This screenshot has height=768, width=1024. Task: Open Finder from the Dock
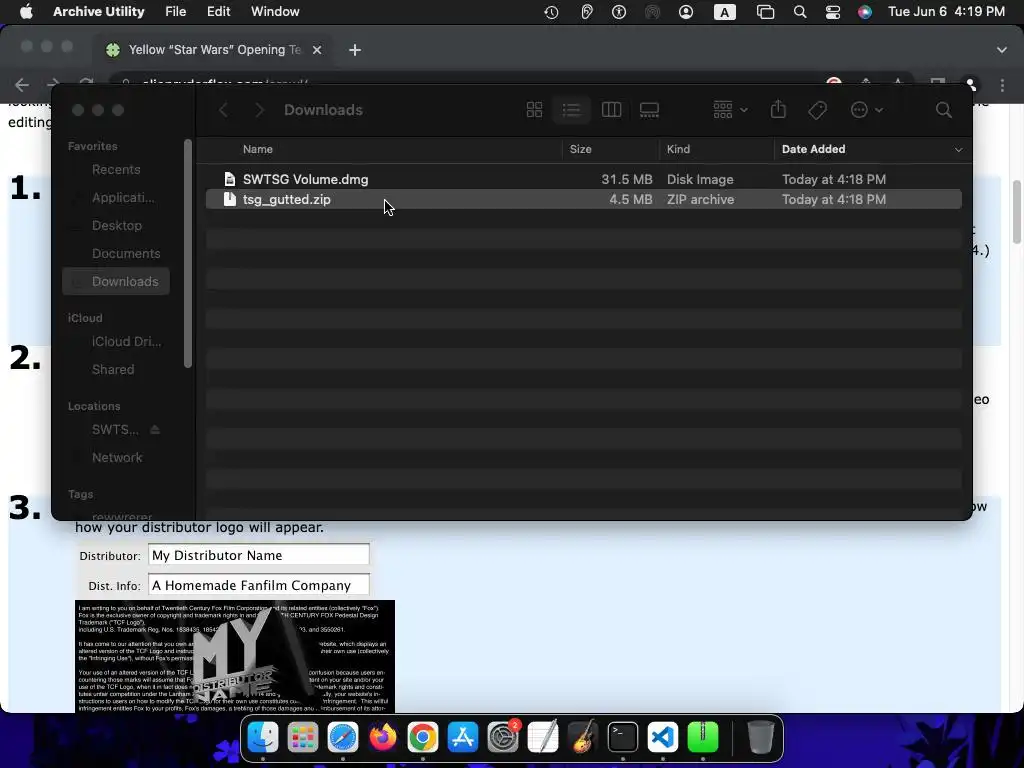pos(263,737)
